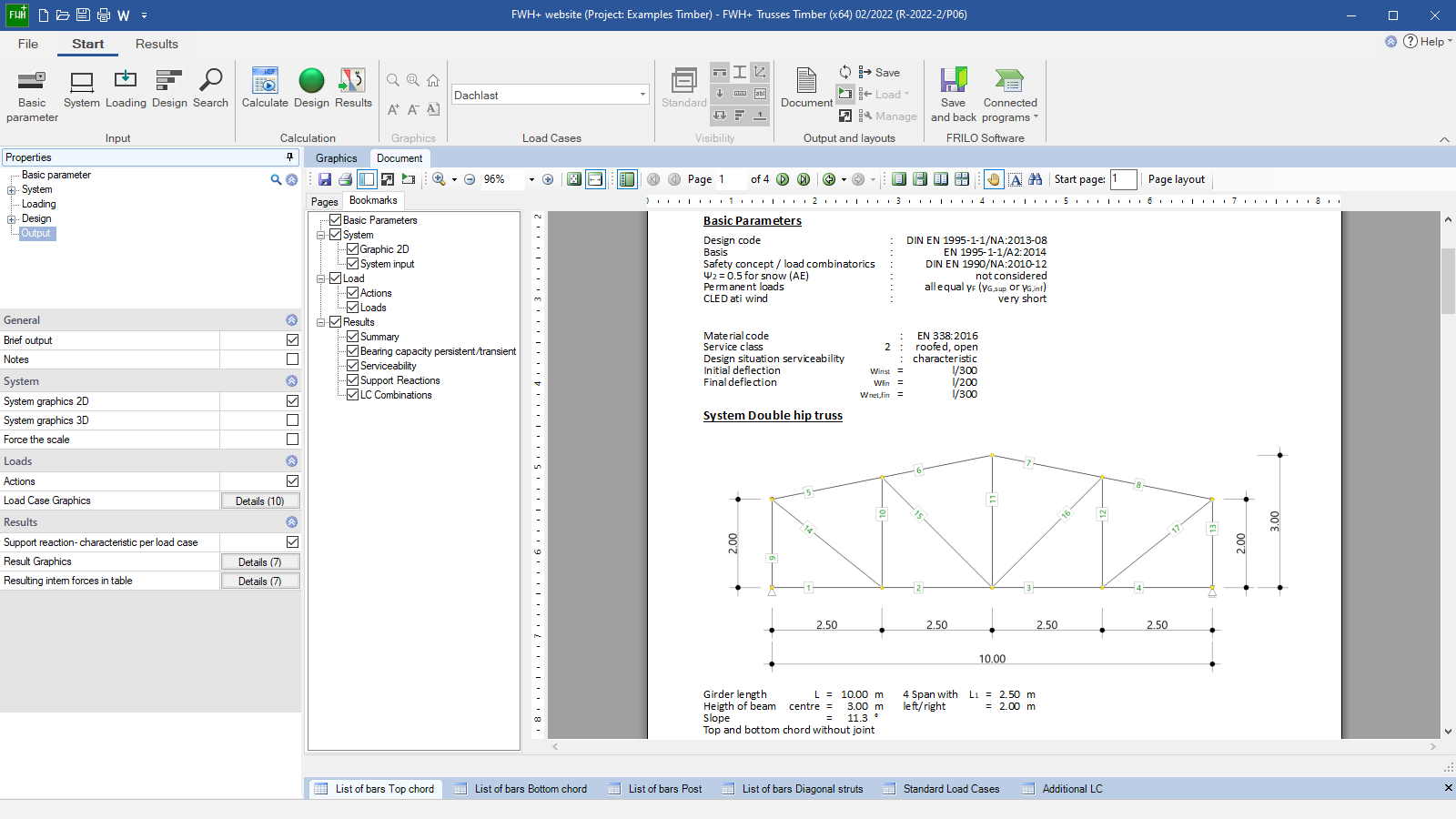1456x819 pixels.
Task: Open Resulting intern forces Details (7)
Action: pyautogui.click(x=260, y=581)
